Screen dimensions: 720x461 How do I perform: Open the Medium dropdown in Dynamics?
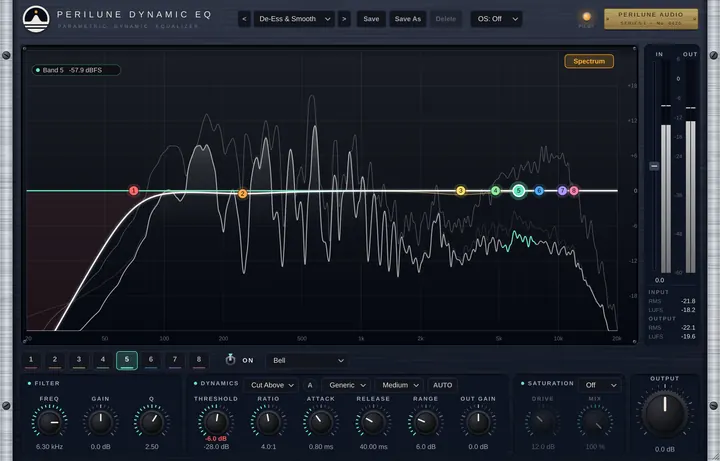point(399,385)
